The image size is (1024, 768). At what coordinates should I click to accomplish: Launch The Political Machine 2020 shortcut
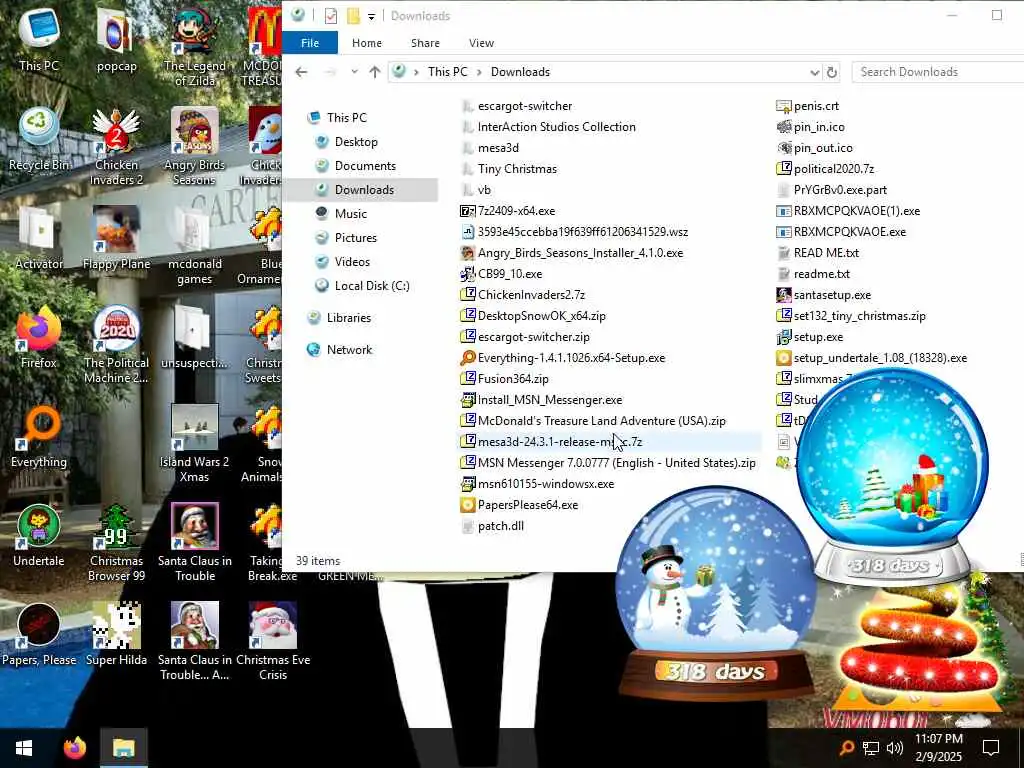point(116,345)
